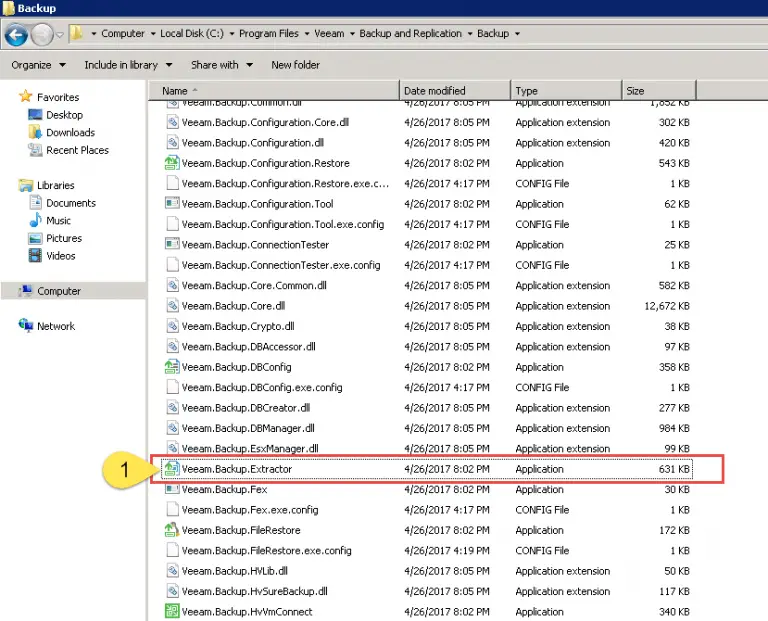The height and width of the screenshot is (621, 768).
Task: Click the Forward navigation arrow button
Action: (x=42, y=35)
